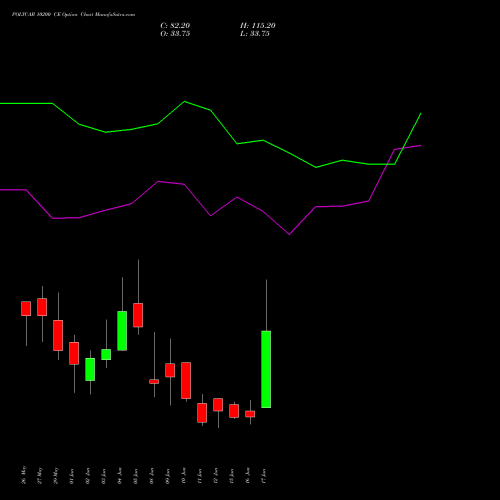Select the green candle above the 02 Jun label
This screenshot has width=500, height=500.
[x=90, y=369]
